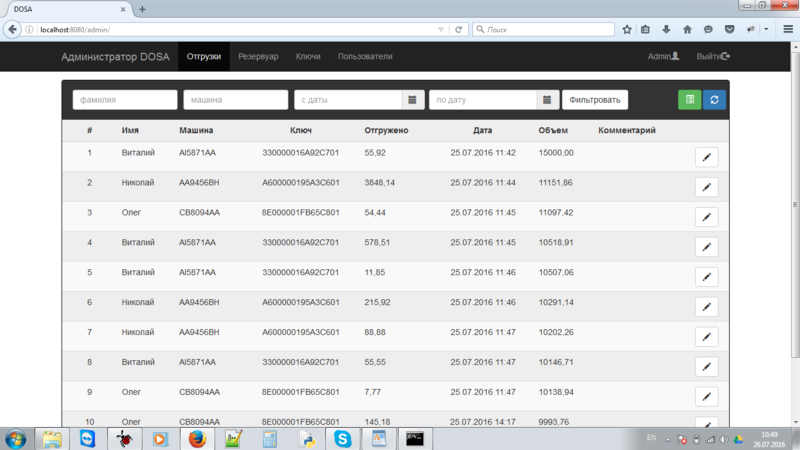The height and width of the screenshot is (450, 800).
Task: Open Skype from the taskbar
Action: point(343,438)
